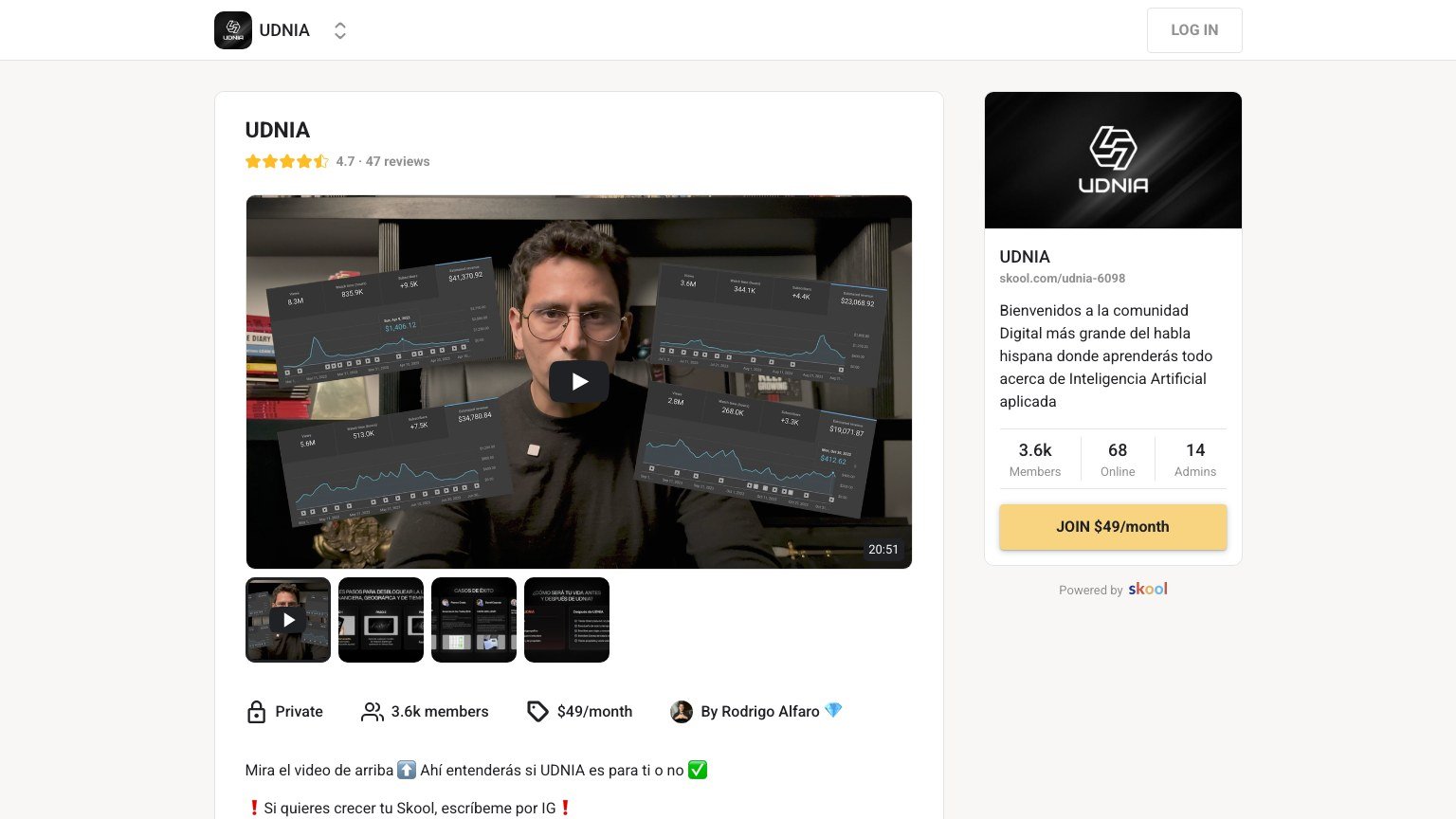Image resolution: width=1456 pixels, height=819 pixels.
Task: Open the fourth thumbnail about life before and after UDNIA
Action: pyautogui.click(x=567, y=620)
